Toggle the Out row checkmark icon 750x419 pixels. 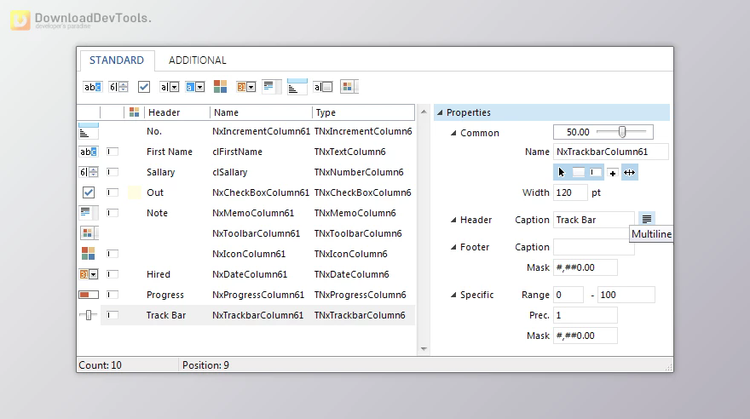(88, 192)
